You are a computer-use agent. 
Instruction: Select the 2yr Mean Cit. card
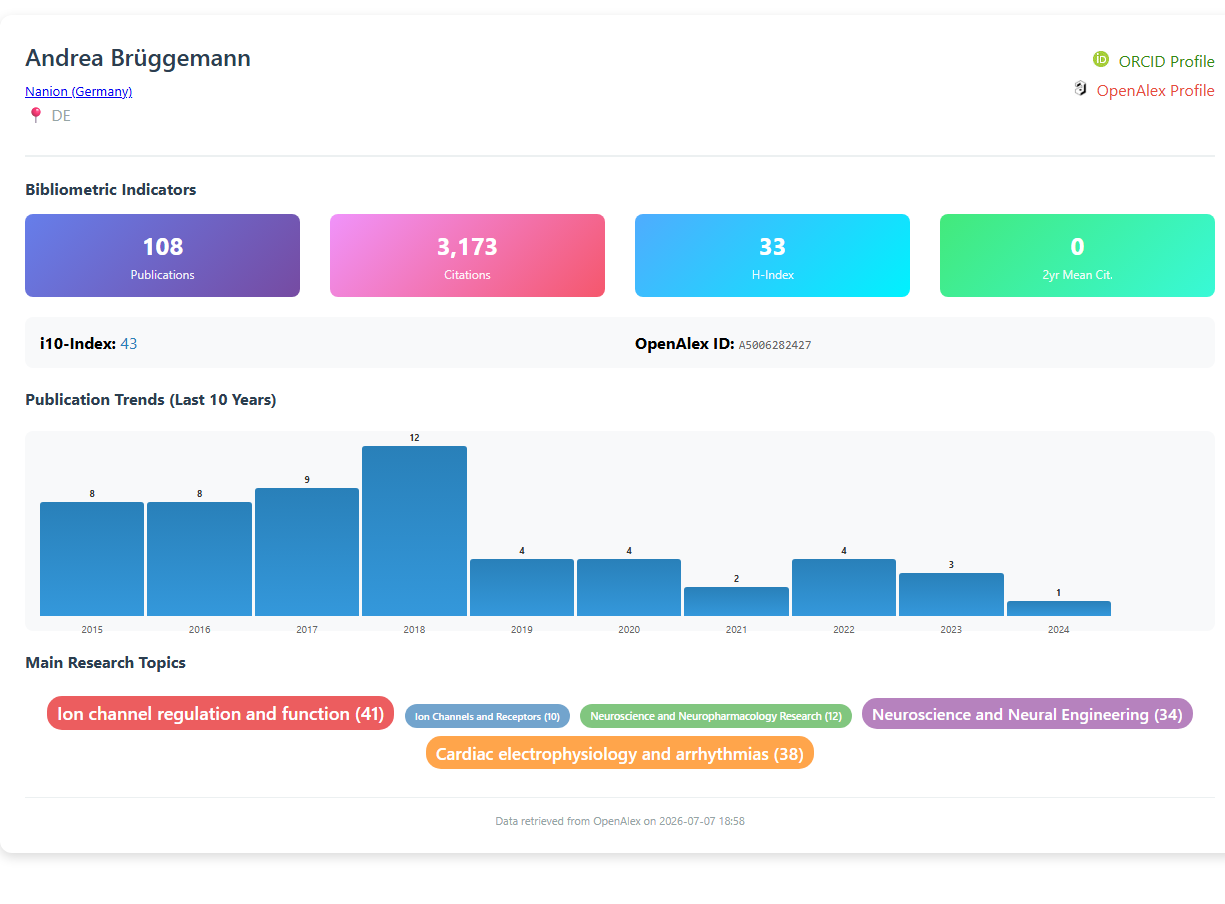click(x=1077, y=256)
